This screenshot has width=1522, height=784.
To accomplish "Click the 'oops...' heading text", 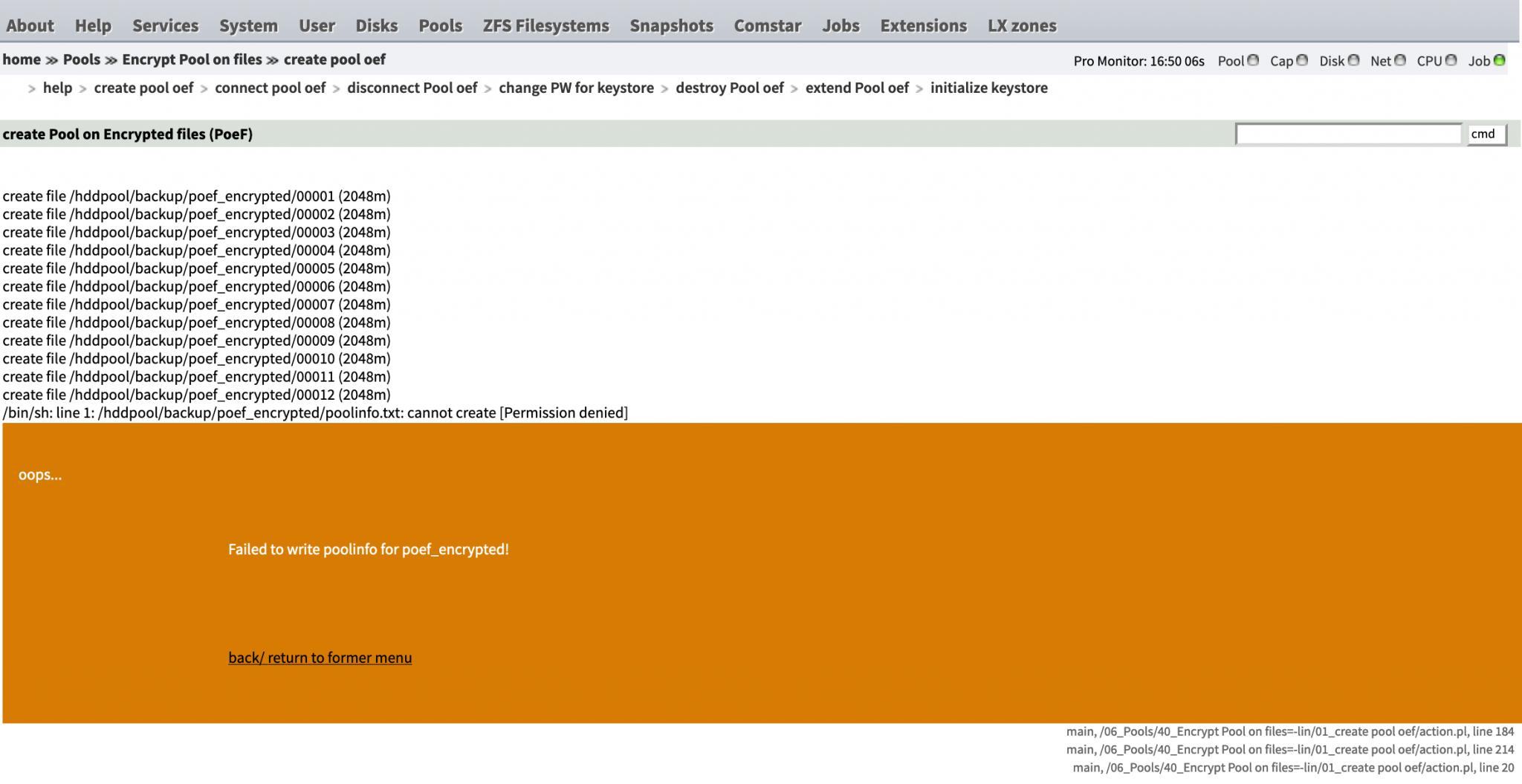I will [x=40, y=475].
